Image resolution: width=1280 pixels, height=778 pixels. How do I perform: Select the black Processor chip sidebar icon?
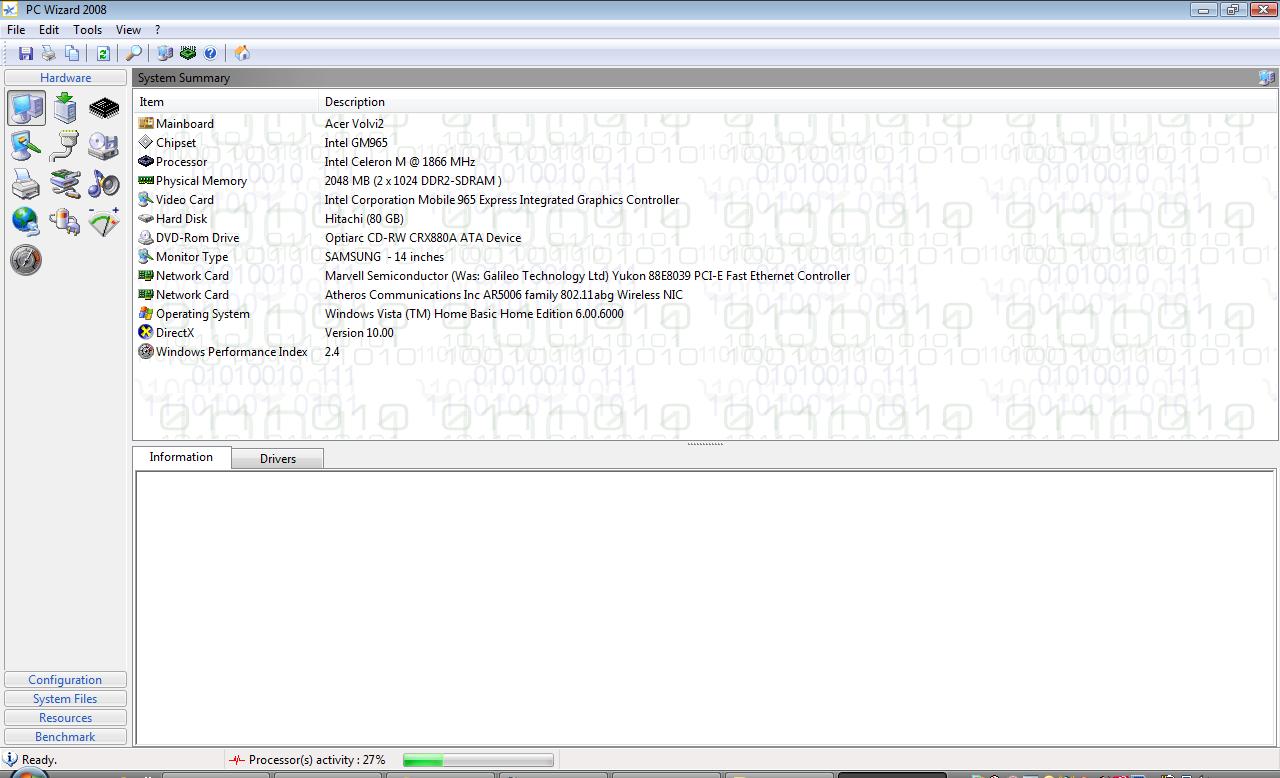[104, 108]
